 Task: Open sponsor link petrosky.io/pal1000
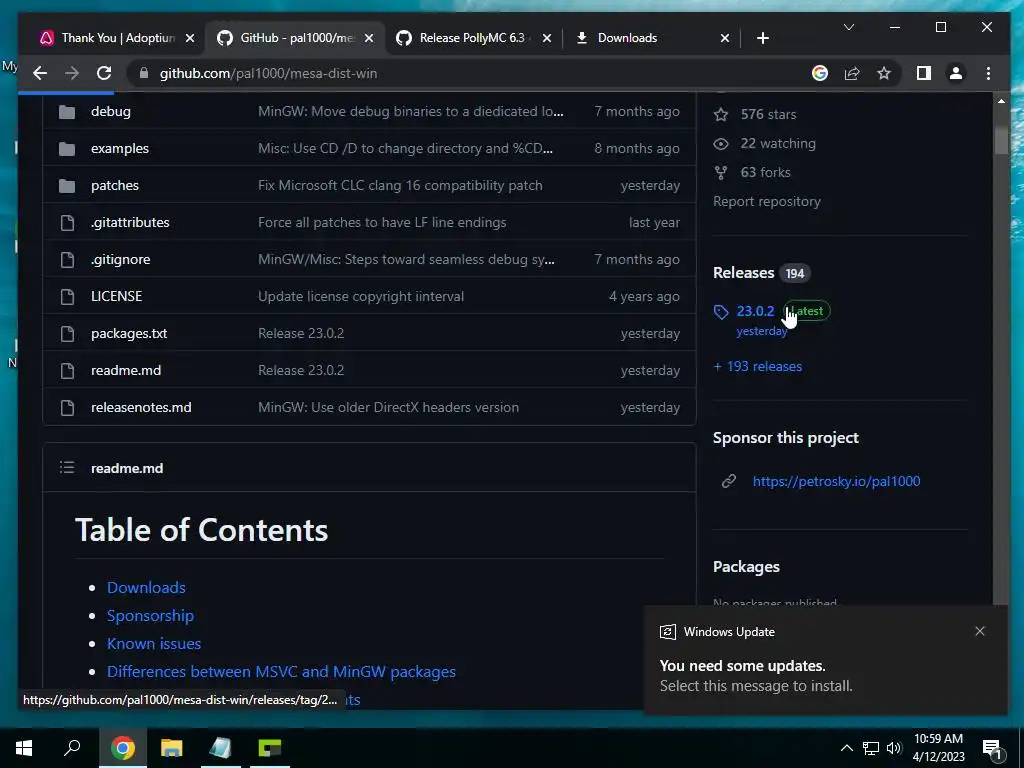pyautogui.click(x=836, y=481)
